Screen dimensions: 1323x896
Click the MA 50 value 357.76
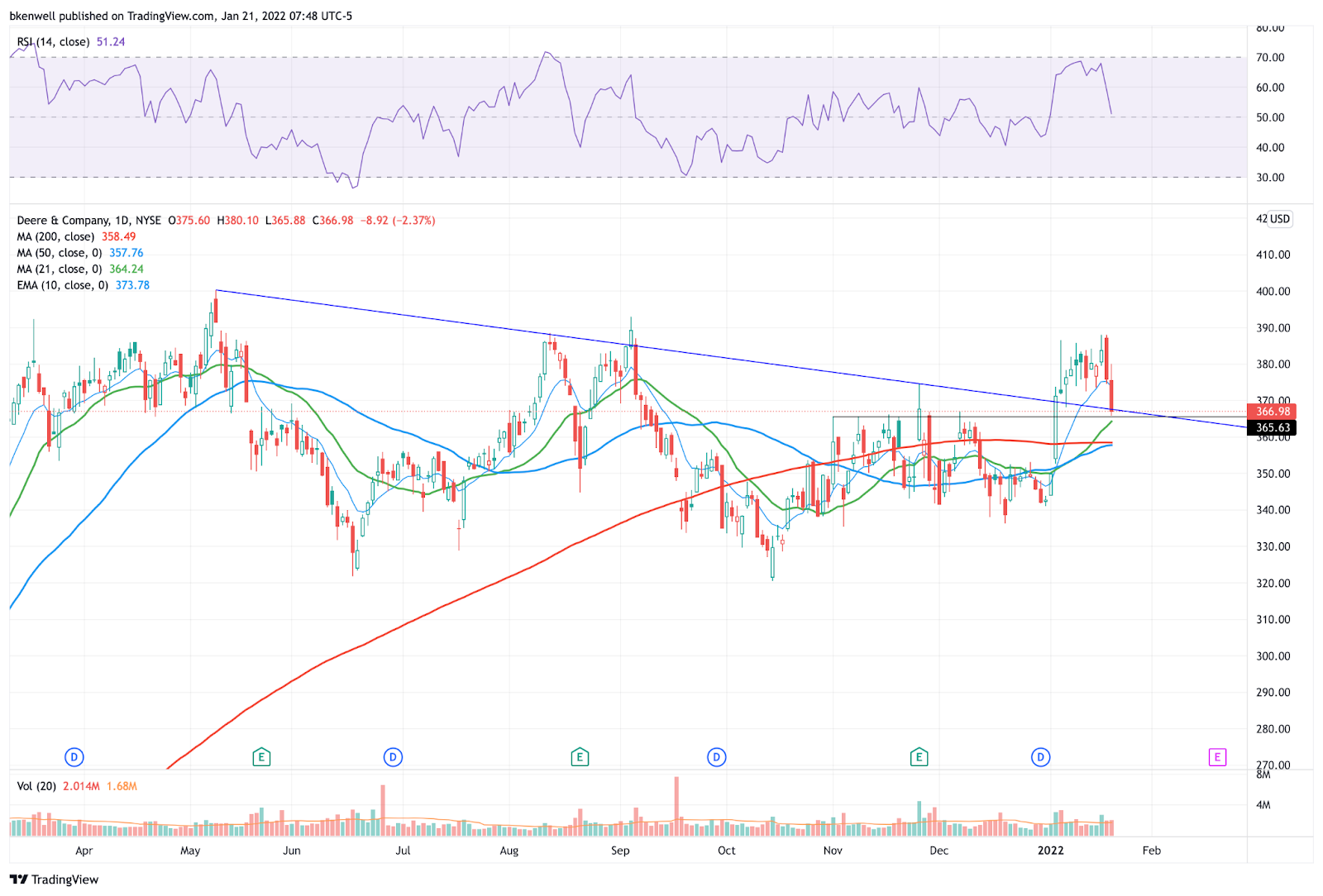(x=127, y=253)
